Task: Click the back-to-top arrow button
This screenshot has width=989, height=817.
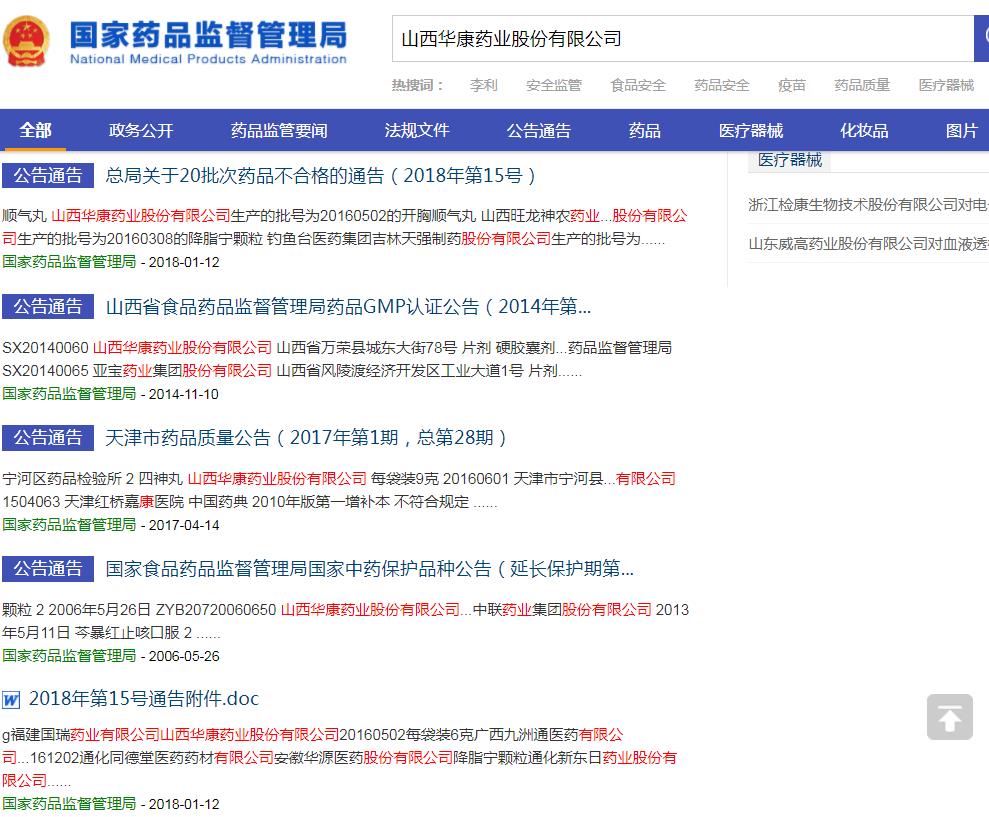Action: [x=949, y=716]
